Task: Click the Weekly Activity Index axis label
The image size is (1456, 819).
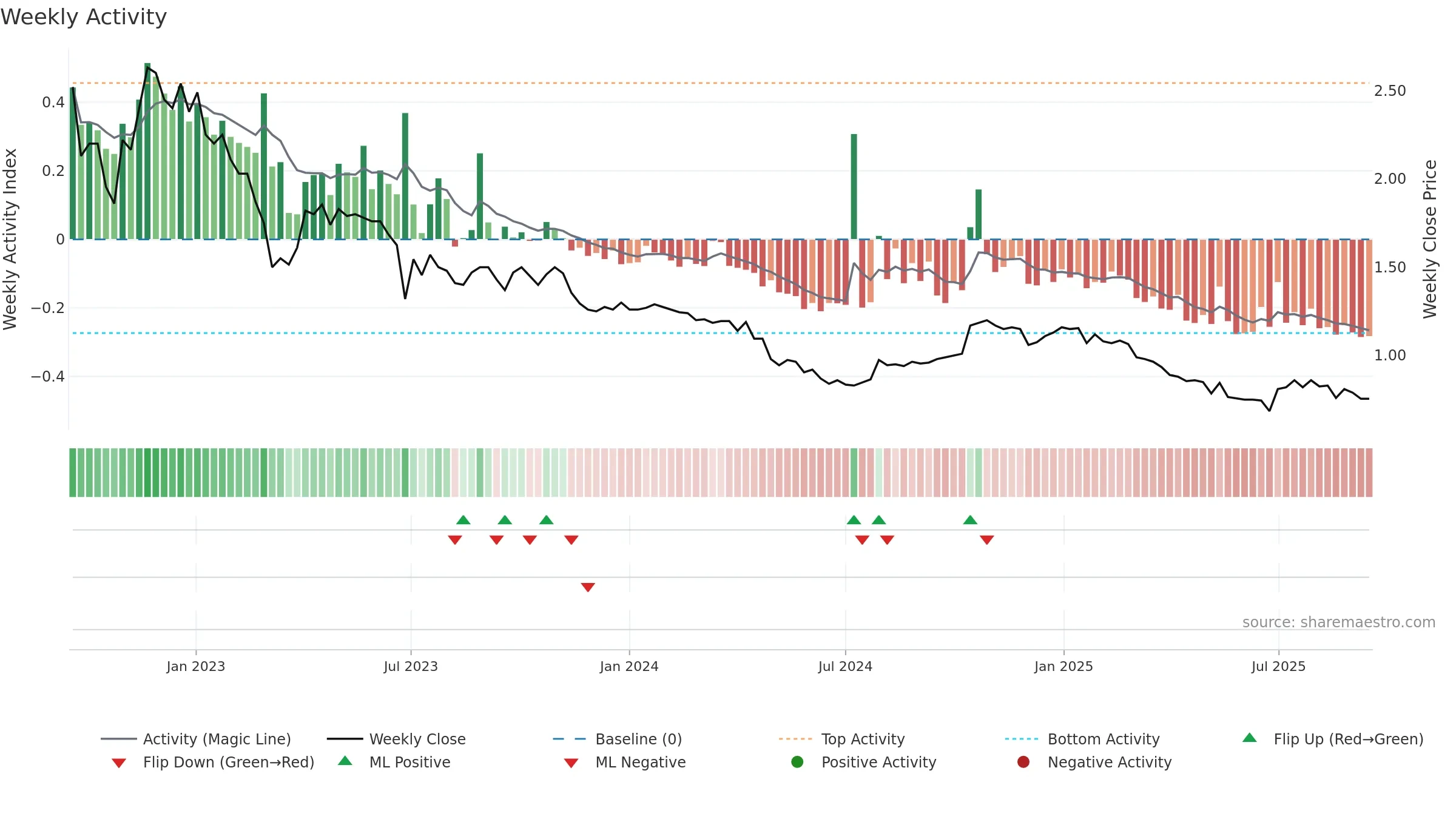Action: pos(10,239)
